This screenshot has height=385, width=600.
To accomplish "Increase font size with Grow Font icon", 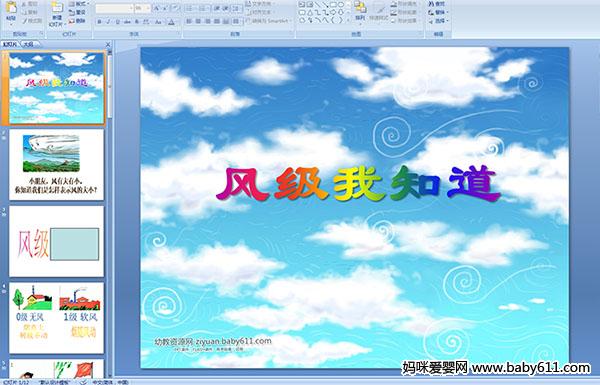I will 157,8.
